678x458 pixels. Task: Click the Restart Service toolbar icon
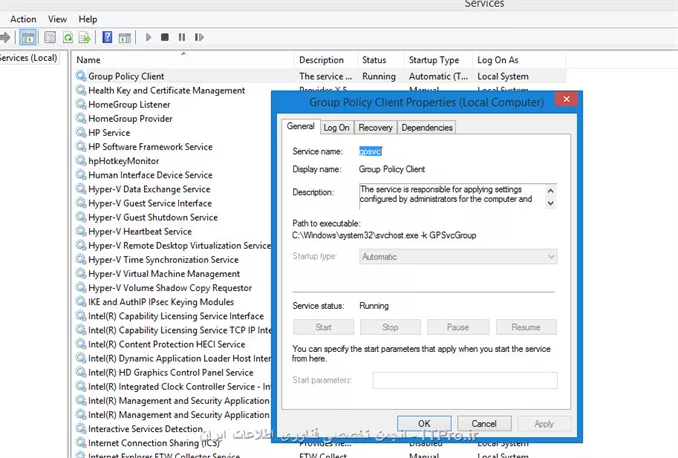click(x=199, y=38)
